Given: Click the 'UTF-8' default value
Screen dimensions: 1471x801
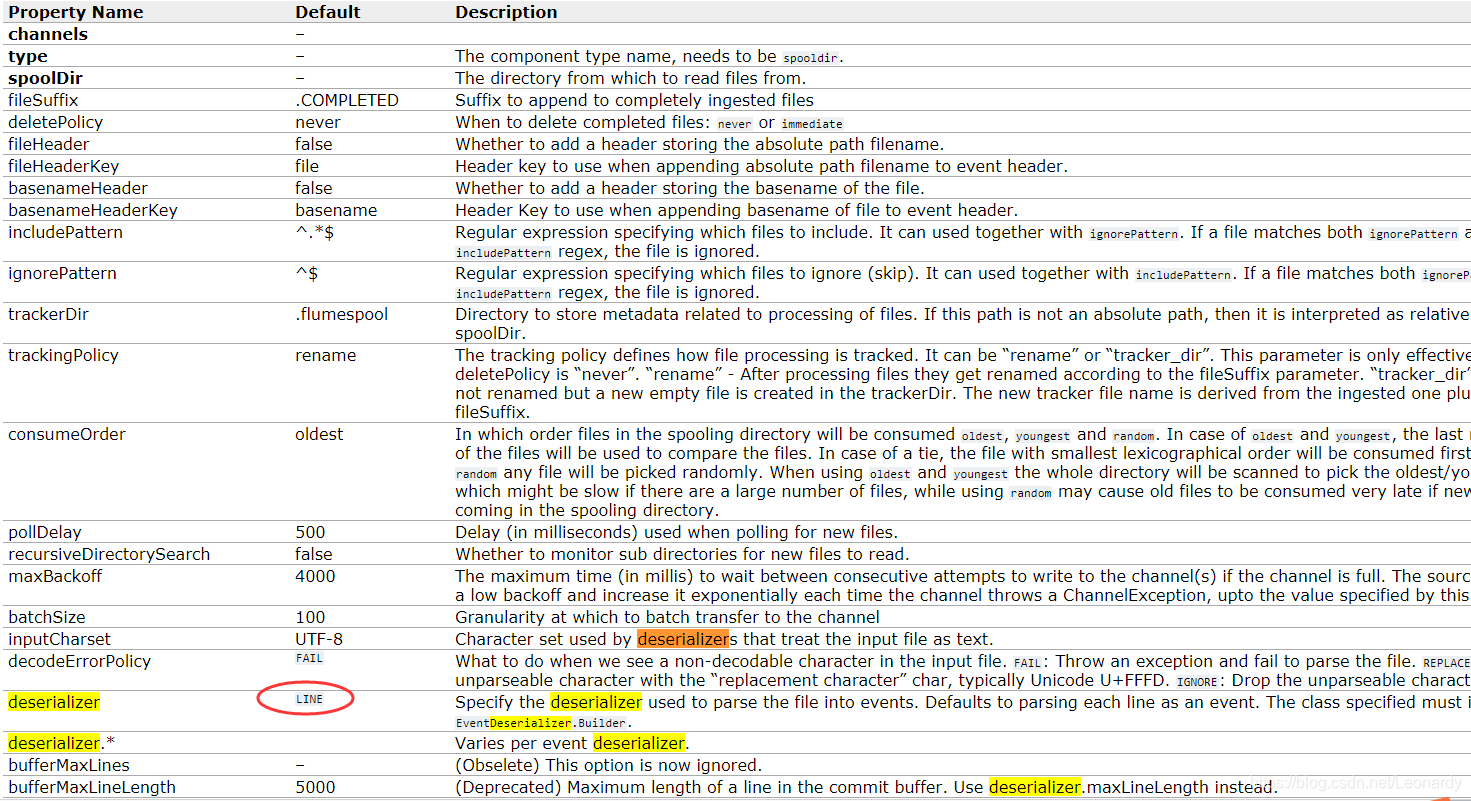Looking at the screenshot, I should coord(319,639).
